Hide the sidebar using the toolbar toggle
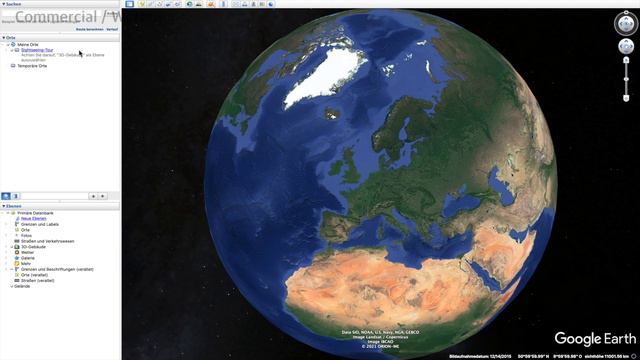Image resolution: width=640 pixels, height=360 pixels. point(129,4)
